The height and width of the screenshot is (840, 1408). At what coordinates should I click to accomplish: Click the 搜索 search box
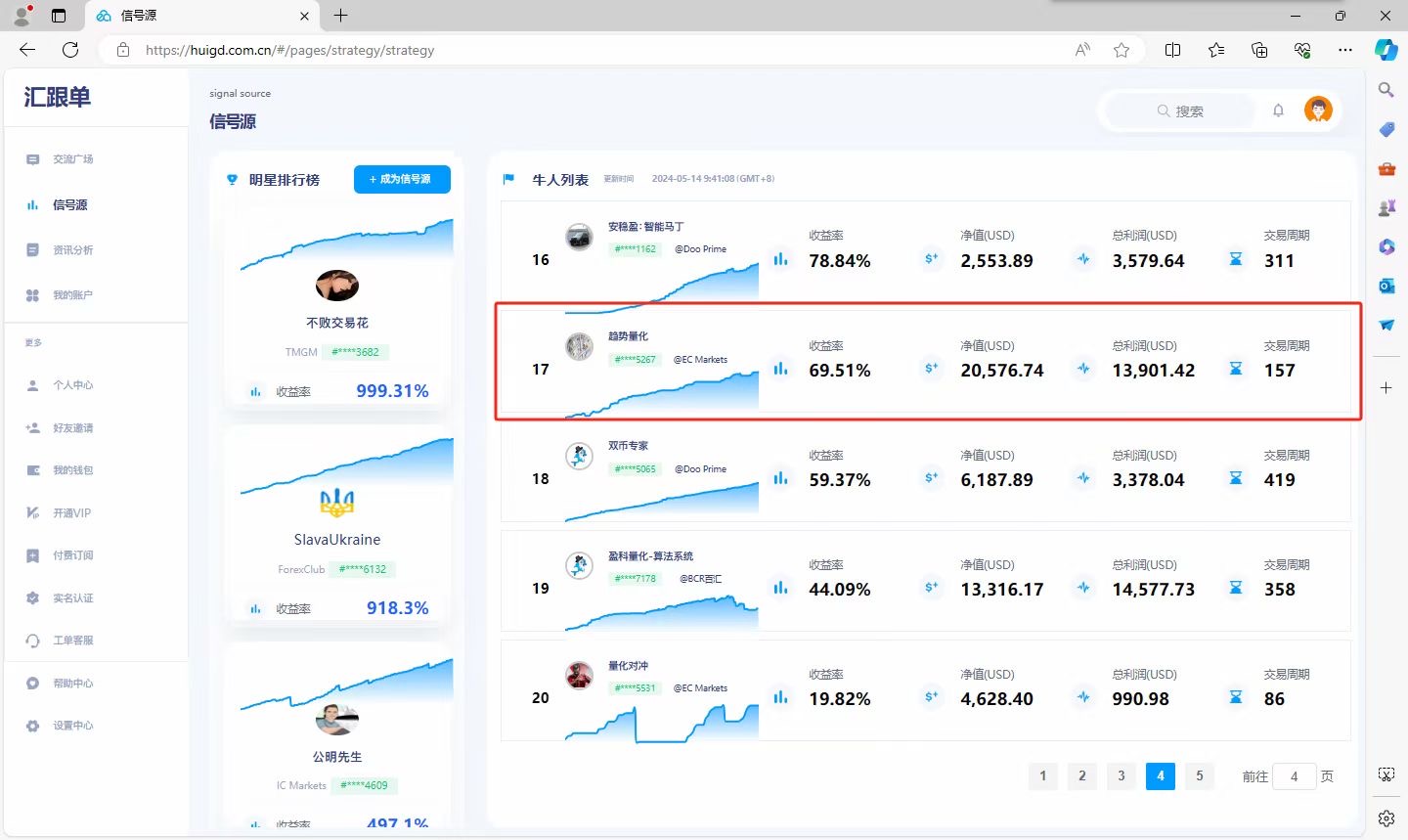coord(1180,111)
